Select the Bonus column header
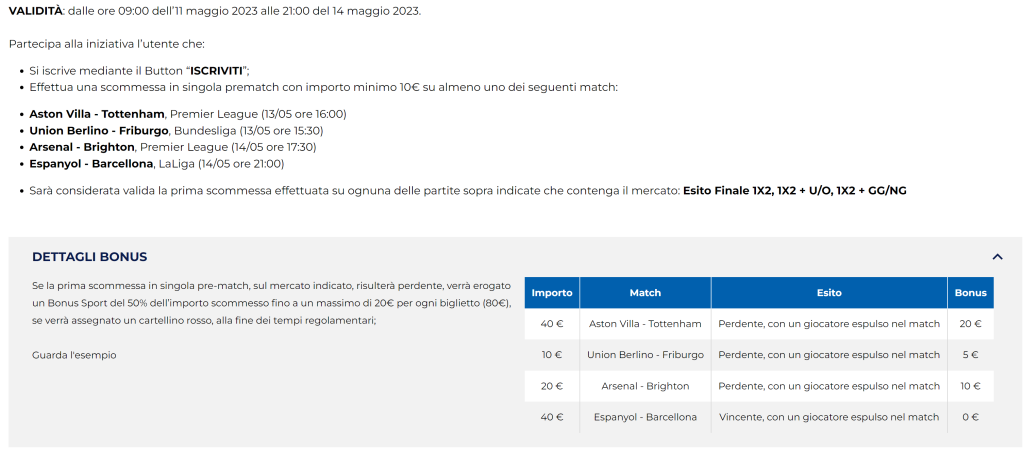Screen dimensions: 1024x451 click(970, 293)
